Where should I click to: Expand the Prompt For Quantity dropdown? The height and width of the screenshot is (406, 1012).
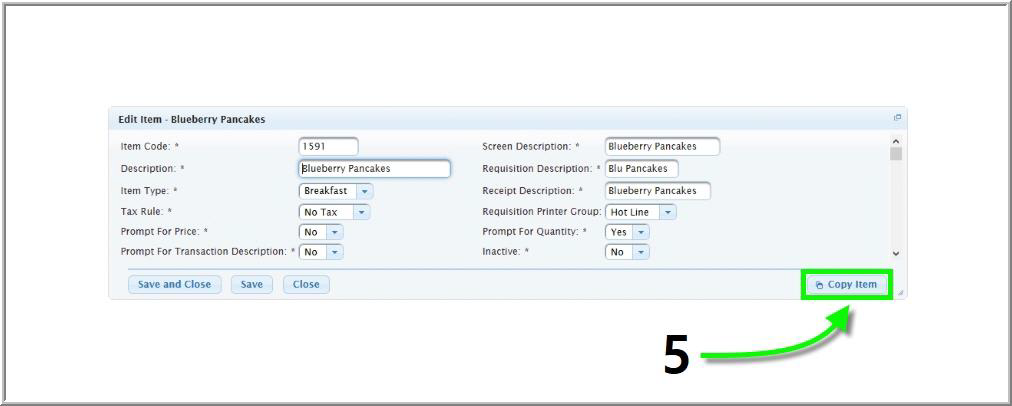coord(640,232)
